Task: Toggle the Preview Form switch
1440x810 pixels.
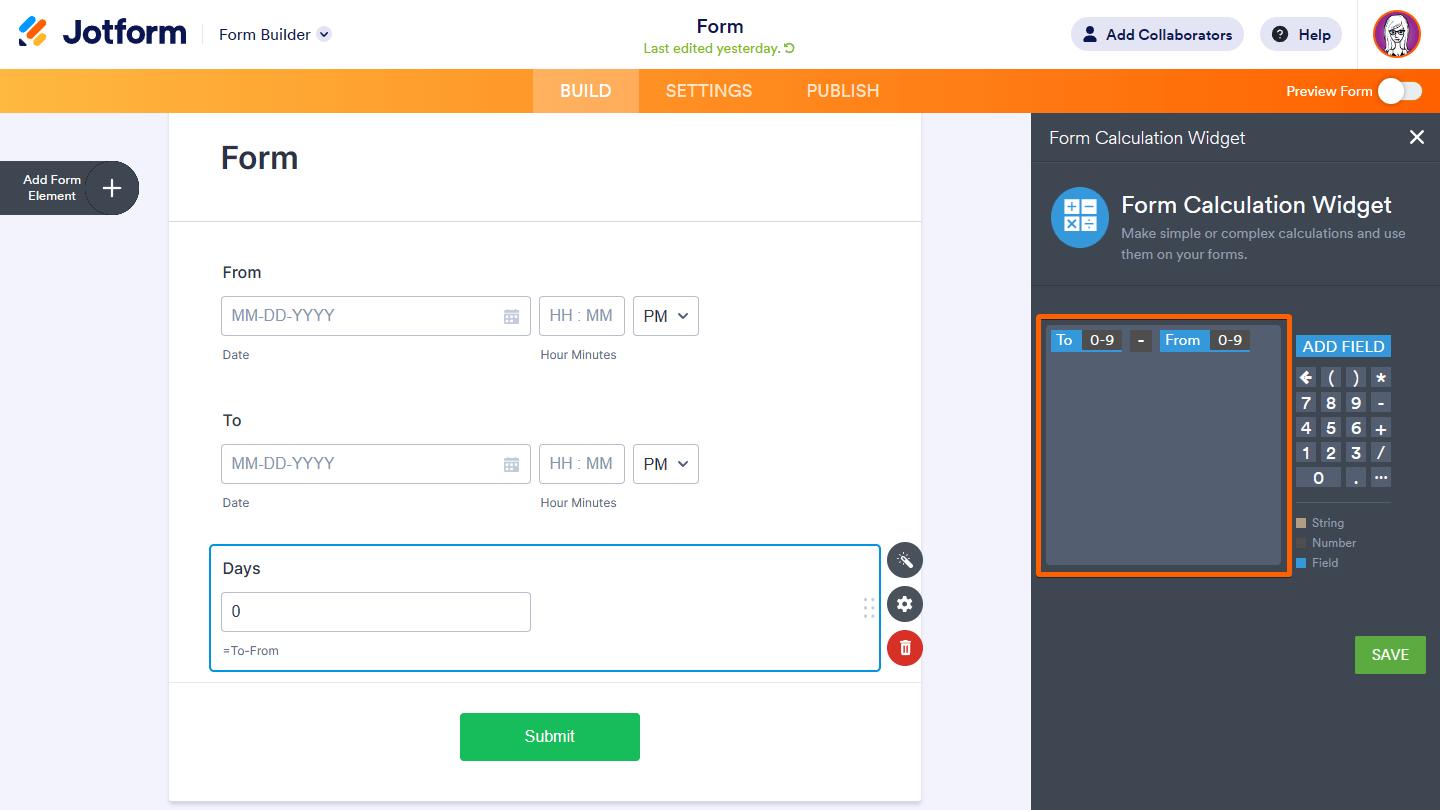Action: [1399, 91]
